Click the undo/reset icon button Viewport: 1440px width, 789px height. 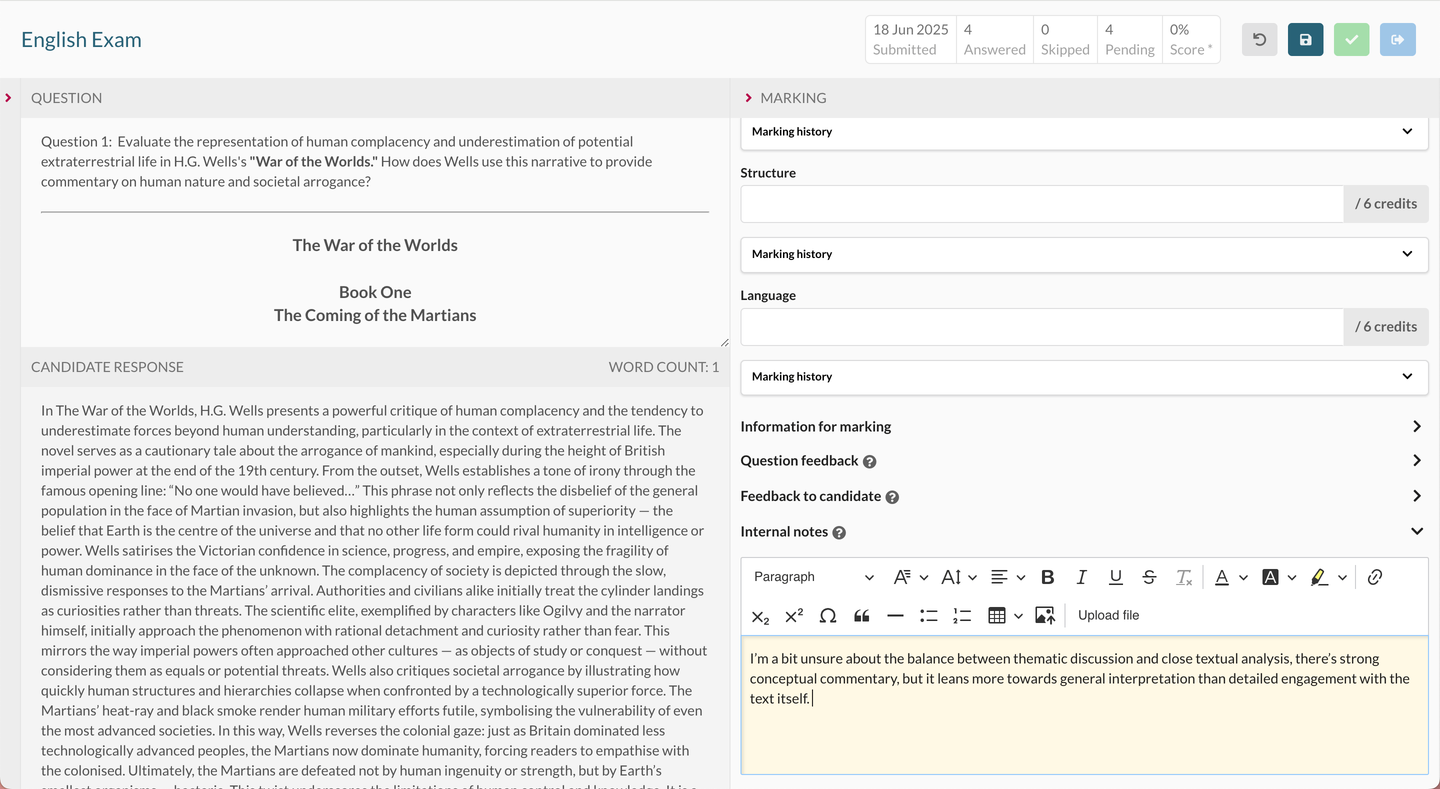click(x=1259, y=40)
